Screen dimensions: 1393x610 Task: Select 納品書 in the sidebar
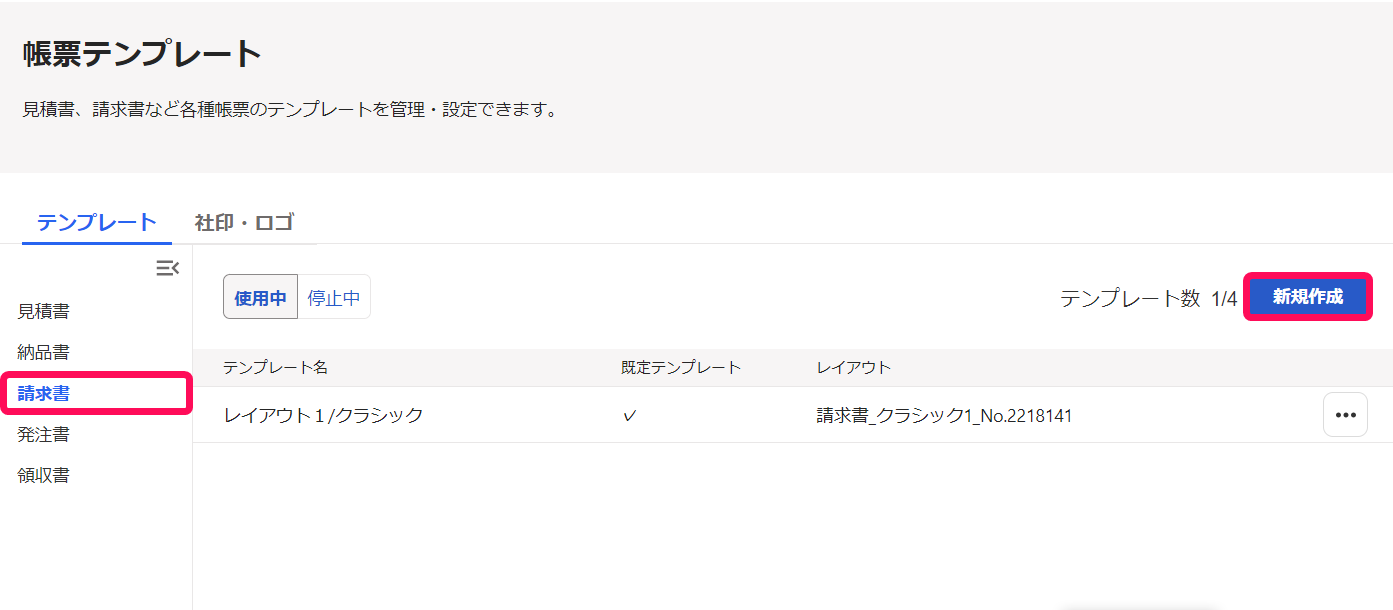click(43, 352)
